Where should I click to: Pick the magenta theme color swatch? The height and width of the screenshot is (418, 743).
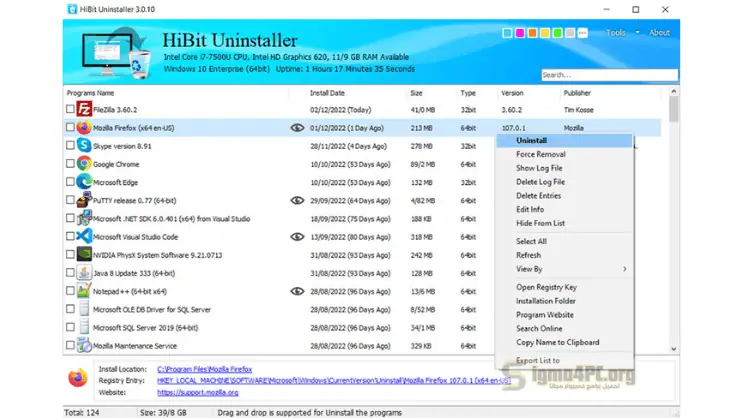[520, 33]
